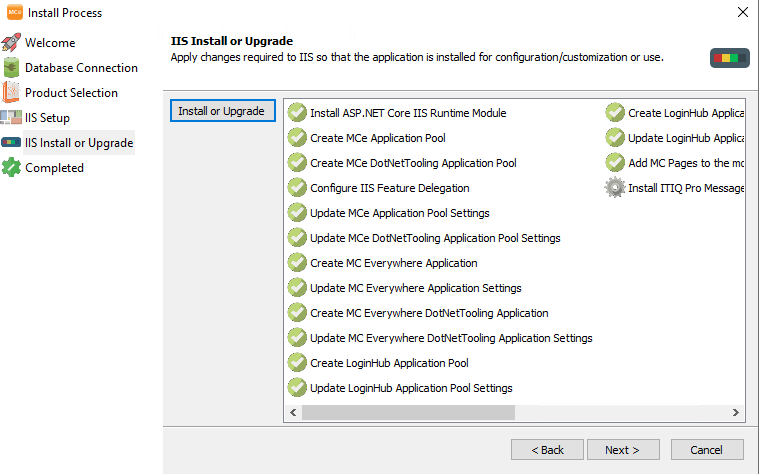Select 'Update LoginHub Applica' text in second column

pos(686,138)
